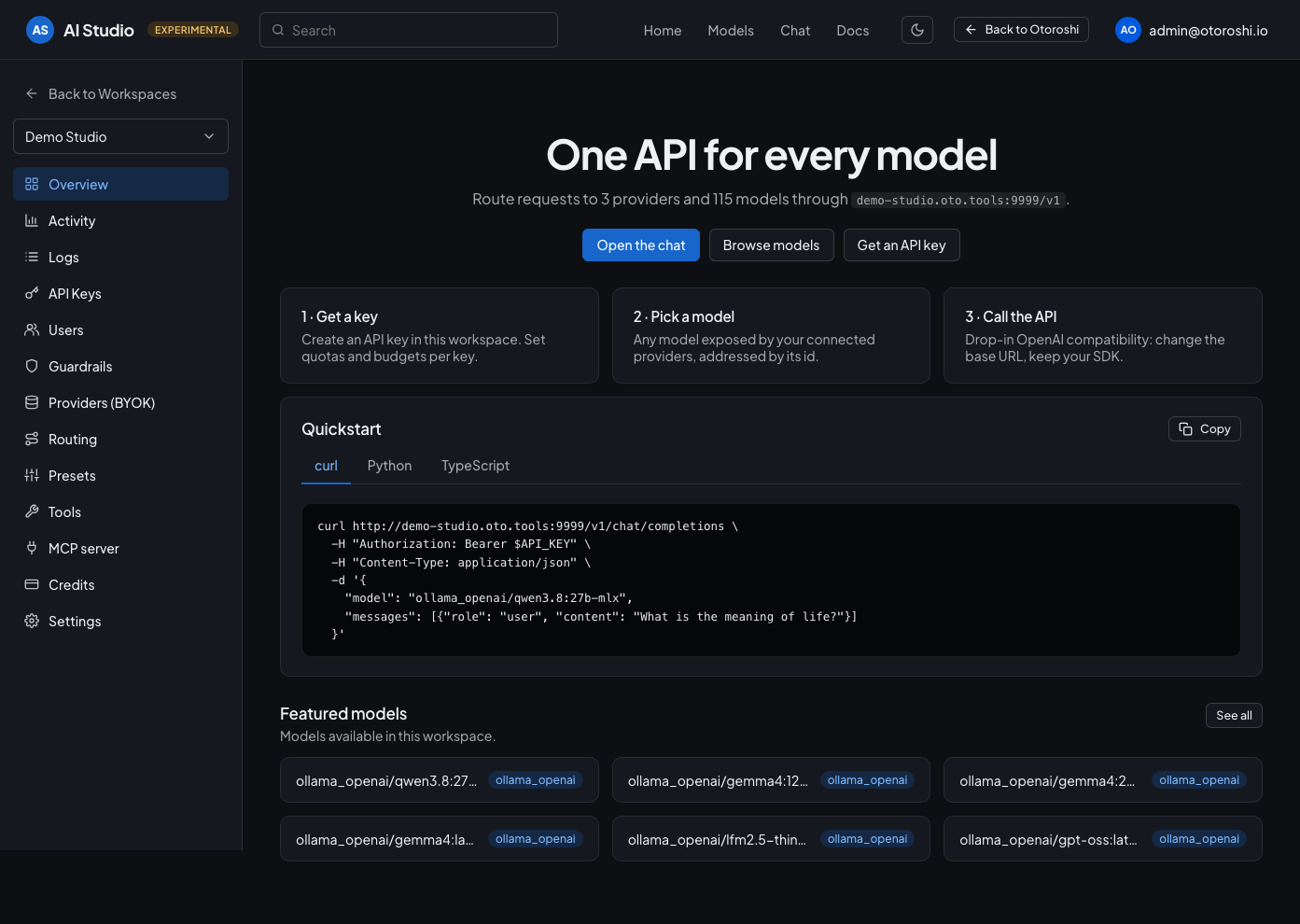Screen dimensions: 1300x924
Task: Click the AO user avatar
Action: pyautogui.click(x=1128, y=30)
